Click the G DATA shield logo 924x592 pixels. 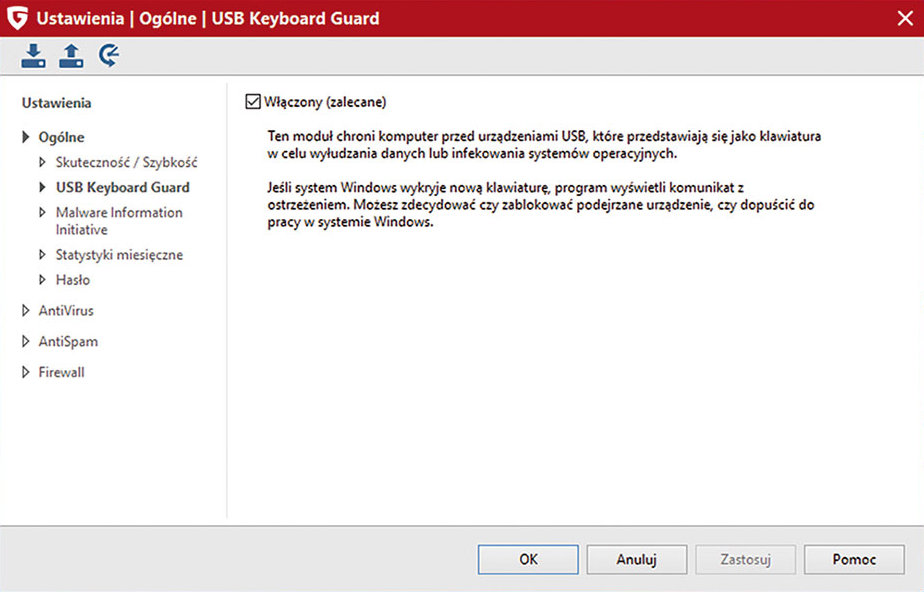tap(17, 18)
